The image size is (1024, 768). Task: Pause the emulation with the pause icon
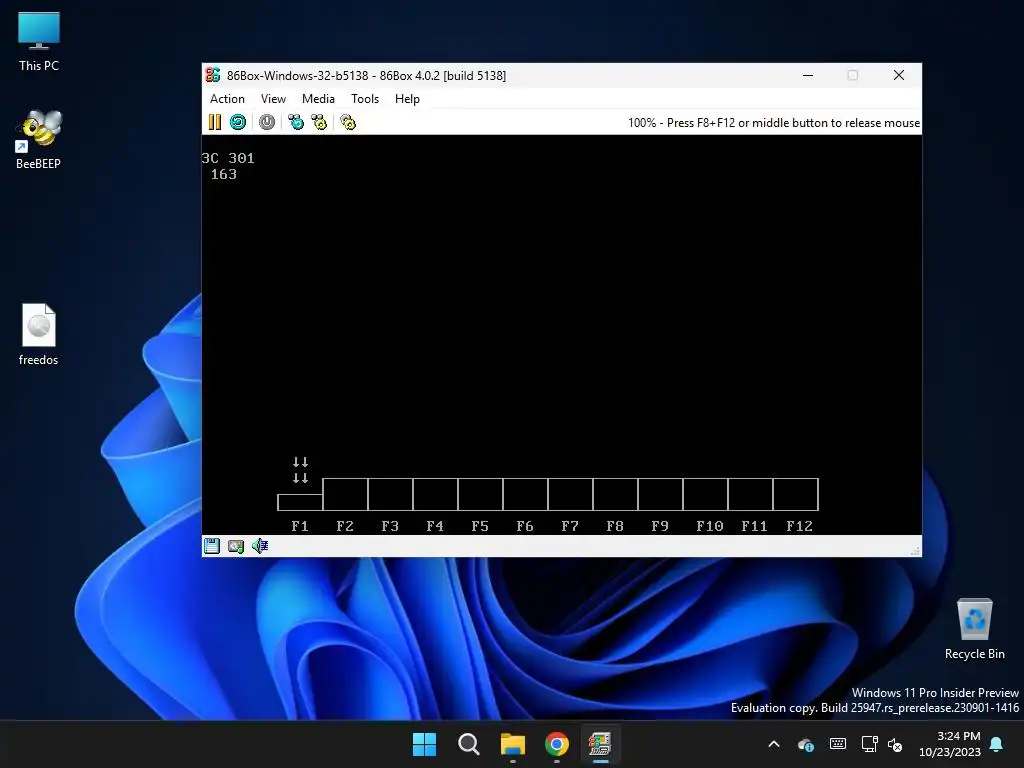pos(214,122)
